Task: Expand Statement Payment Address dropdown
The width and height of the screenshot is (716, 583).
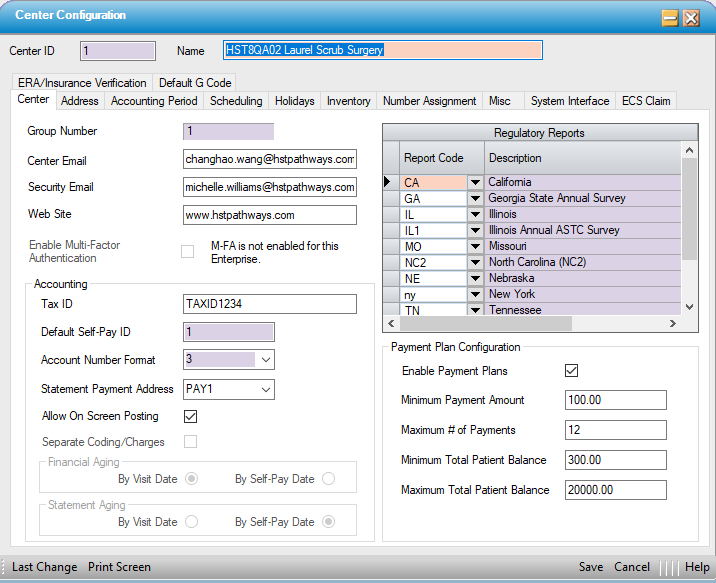Action: coord(265,389)
